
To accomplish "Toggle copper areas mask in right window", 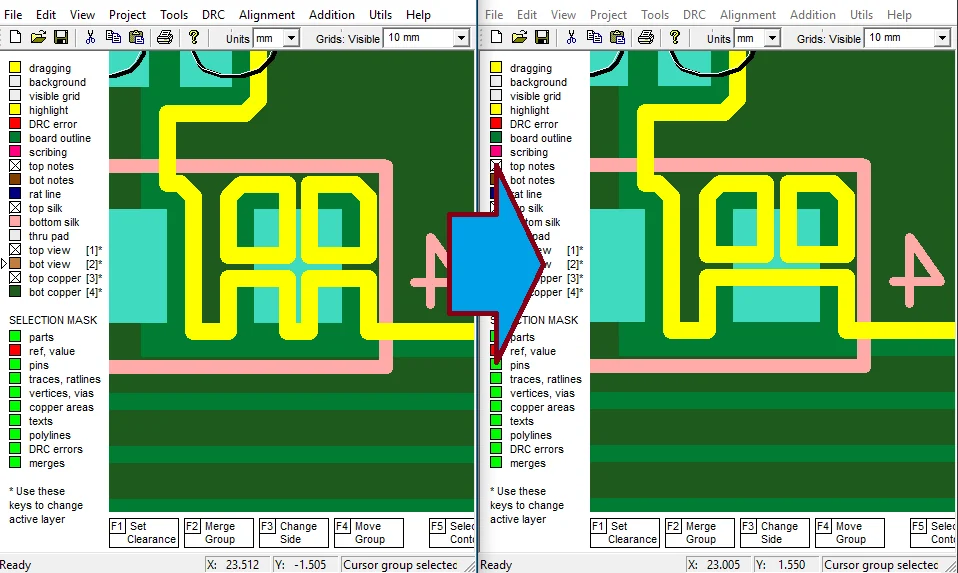I will pyautogui.click(x=496, y=407).
